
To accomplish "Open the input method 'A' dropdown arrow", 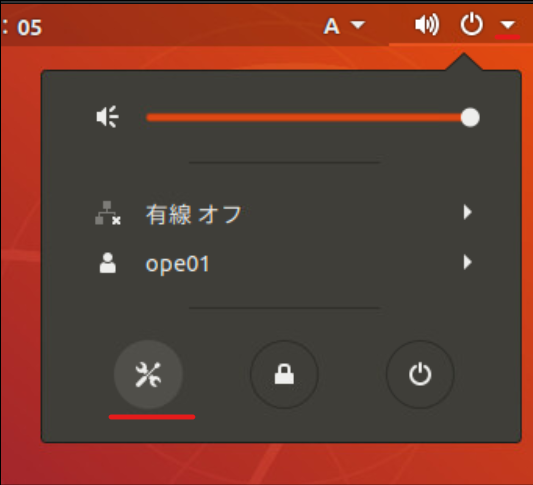I will pyautogui.click(x=358, y=25).
